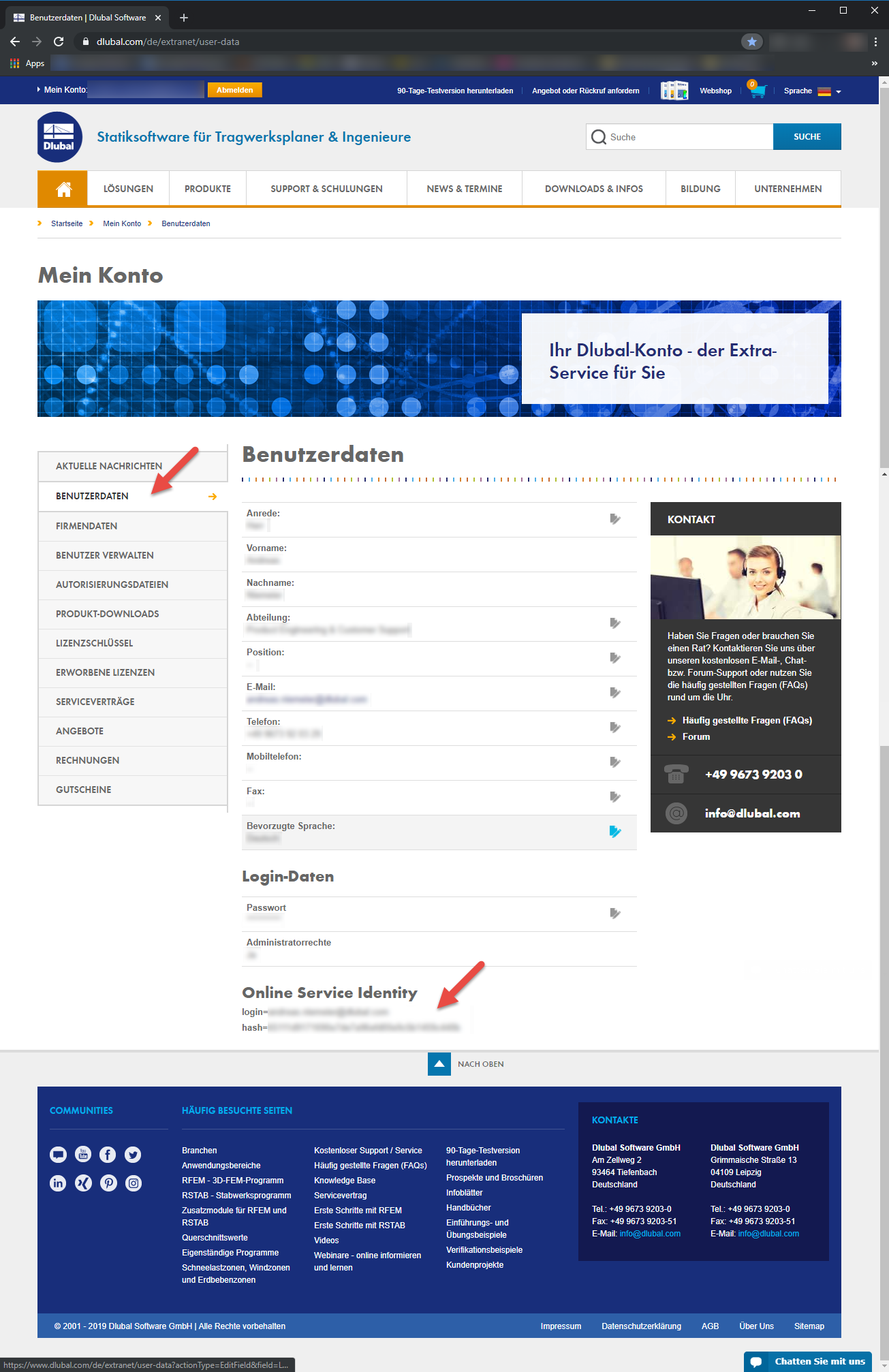Edit the Passwort pencil icon
Screen dimensions: 889x1372
pyautogui.click(x=615, y=914)
